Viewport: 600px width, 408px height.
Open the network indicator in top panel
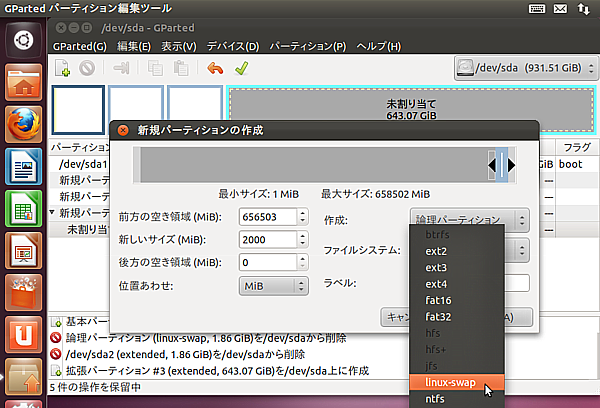[584, 8]
